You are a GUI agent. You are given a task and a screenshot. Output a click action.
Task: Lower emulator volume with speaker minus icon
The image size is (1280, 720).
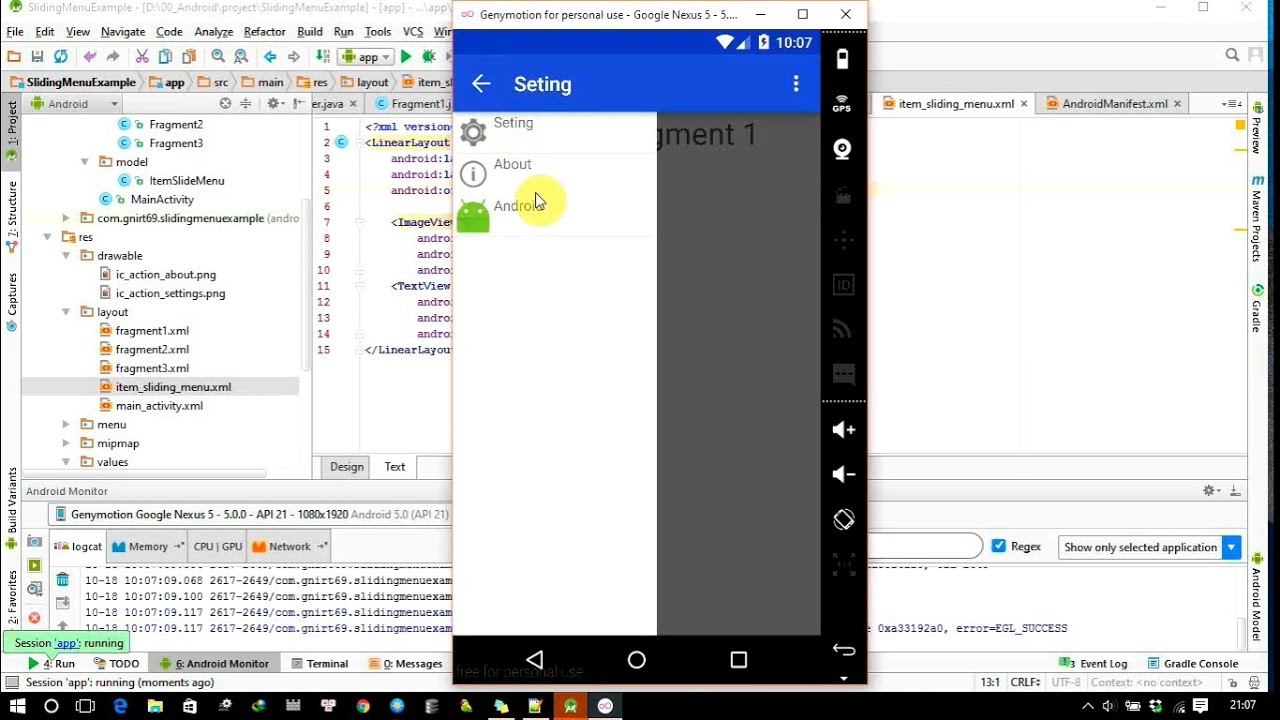click(843, 475)
